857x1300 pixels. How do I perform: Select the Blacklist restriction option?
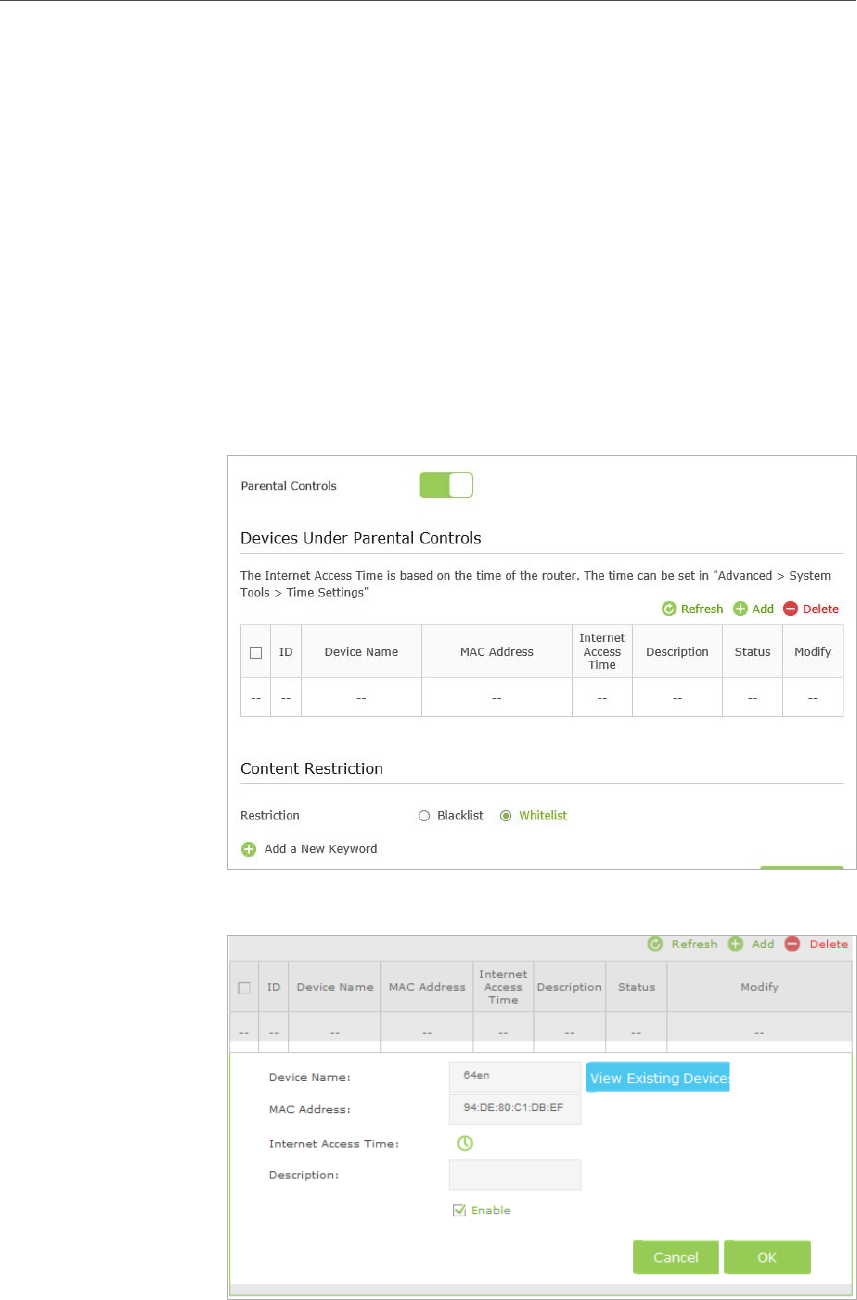(451, 816)
